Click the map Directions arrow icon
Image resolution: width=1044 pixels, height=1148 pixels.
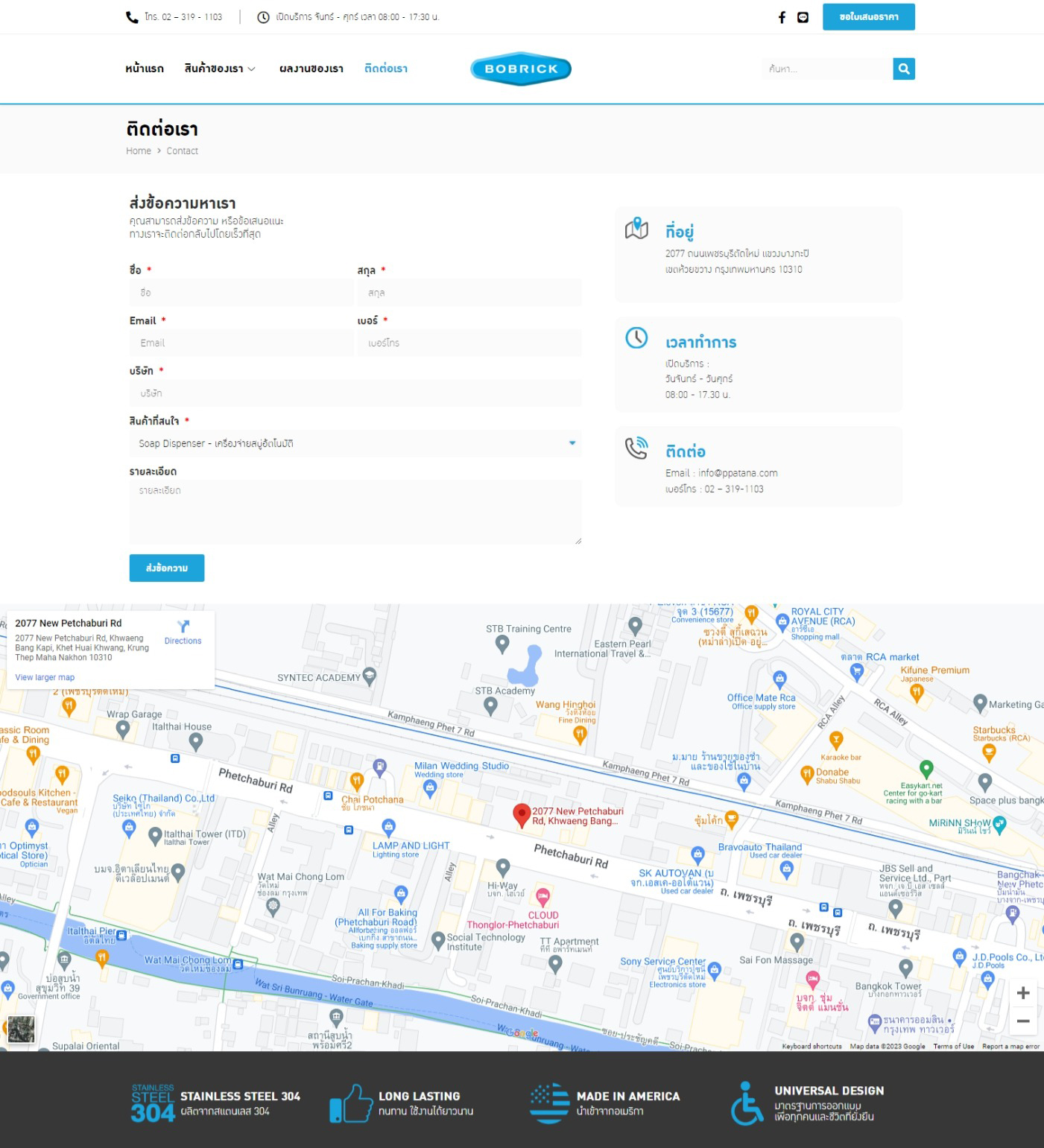pos(183,626)
